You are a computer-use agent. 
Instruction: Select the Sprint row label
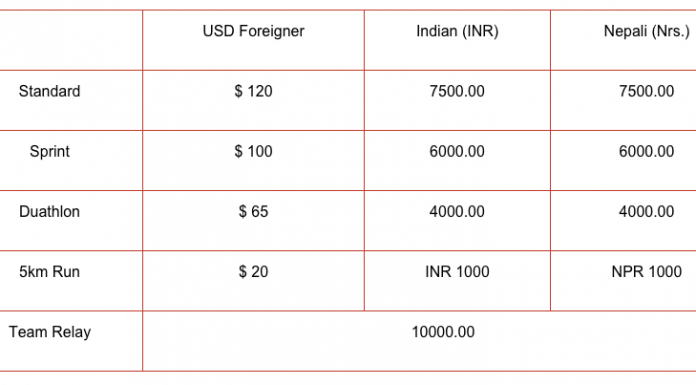point(49,151)
